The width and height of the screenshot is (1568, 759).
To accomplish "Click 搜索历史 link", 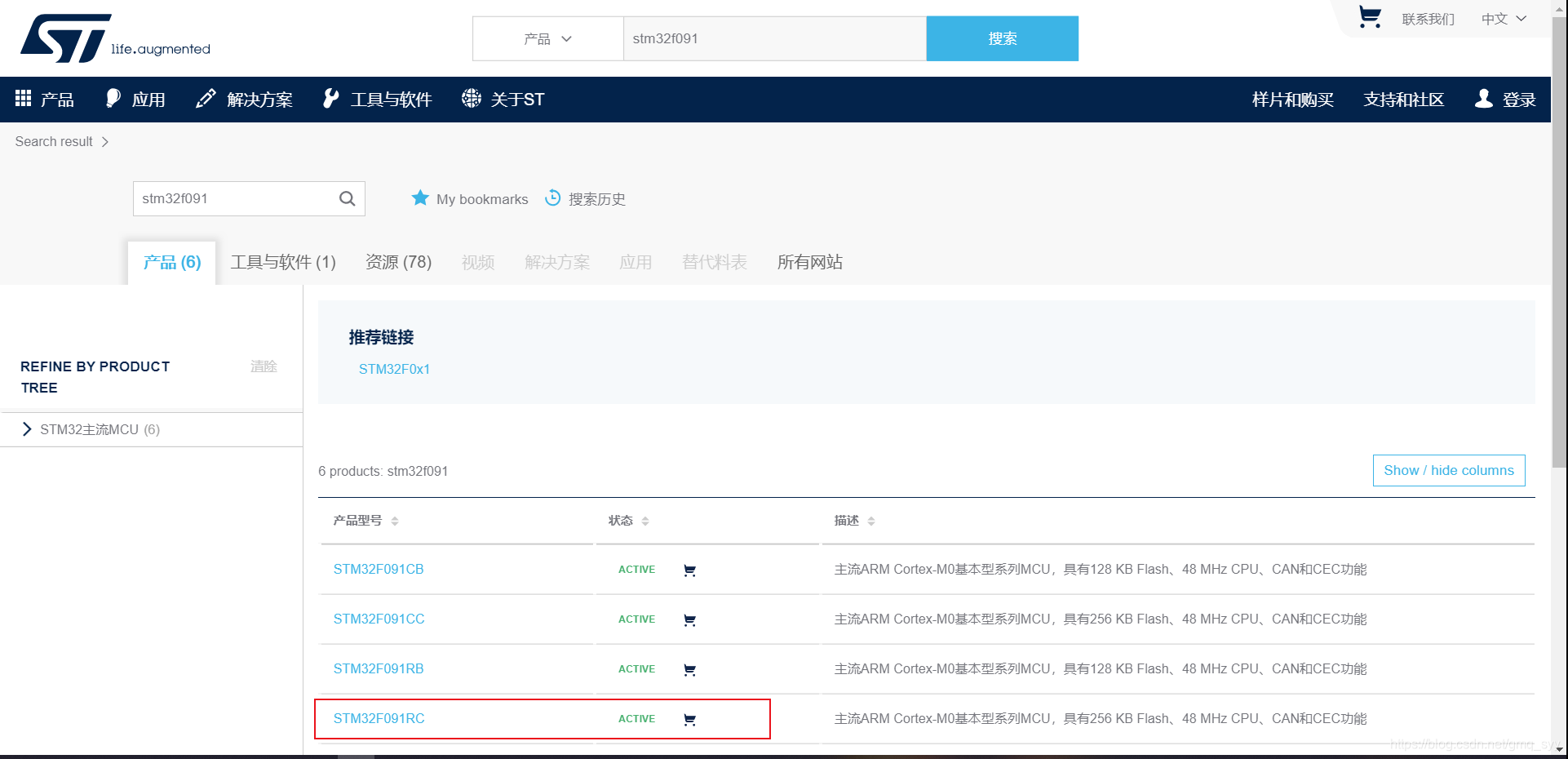I will pos(597,199).
